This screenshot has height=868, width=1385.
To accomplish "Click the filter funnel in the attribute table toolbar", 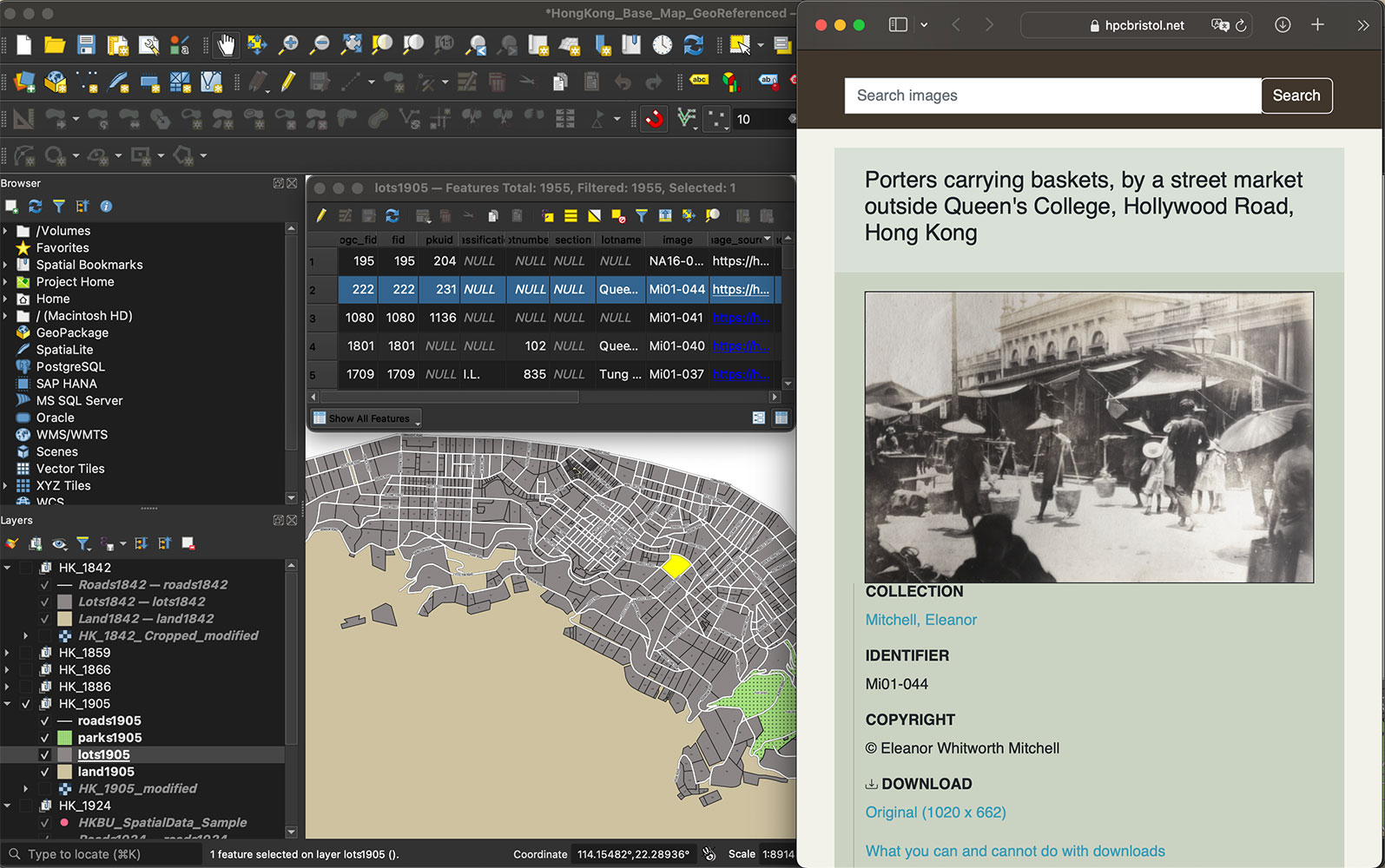I will click(x=641, y=215).
